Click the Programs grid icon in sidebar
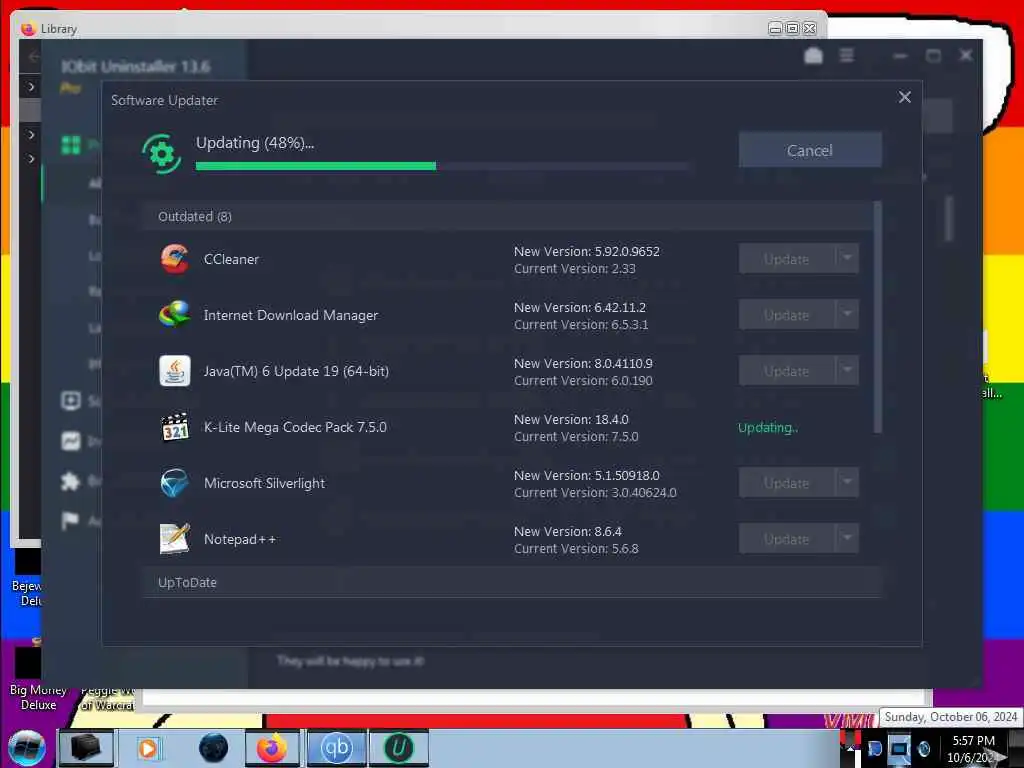 pos(71,144)
